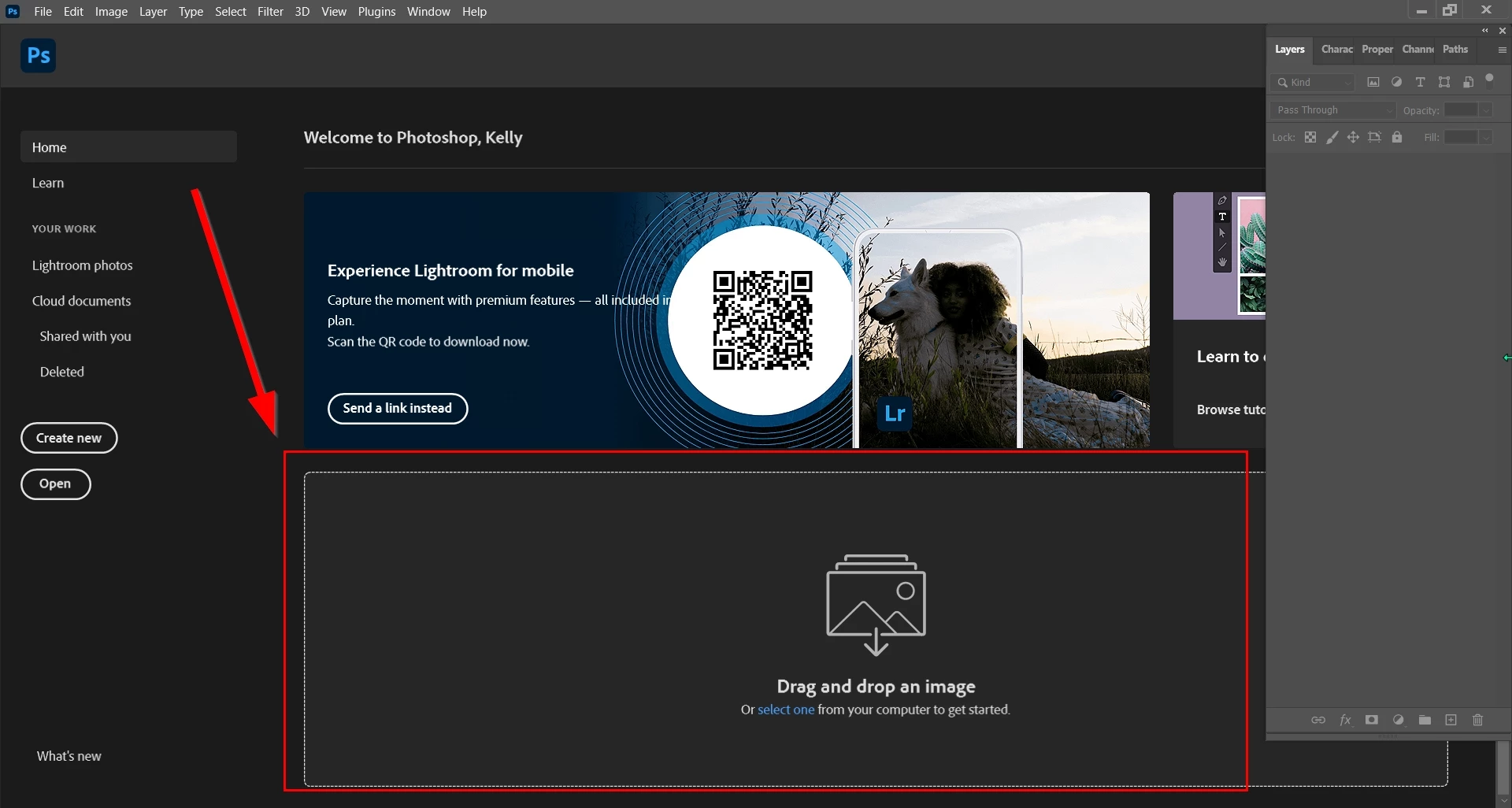Expand the Fill slider dropdown arrow
The height and width of the screenshot is (808, 1512).
tap(1486, 137)
